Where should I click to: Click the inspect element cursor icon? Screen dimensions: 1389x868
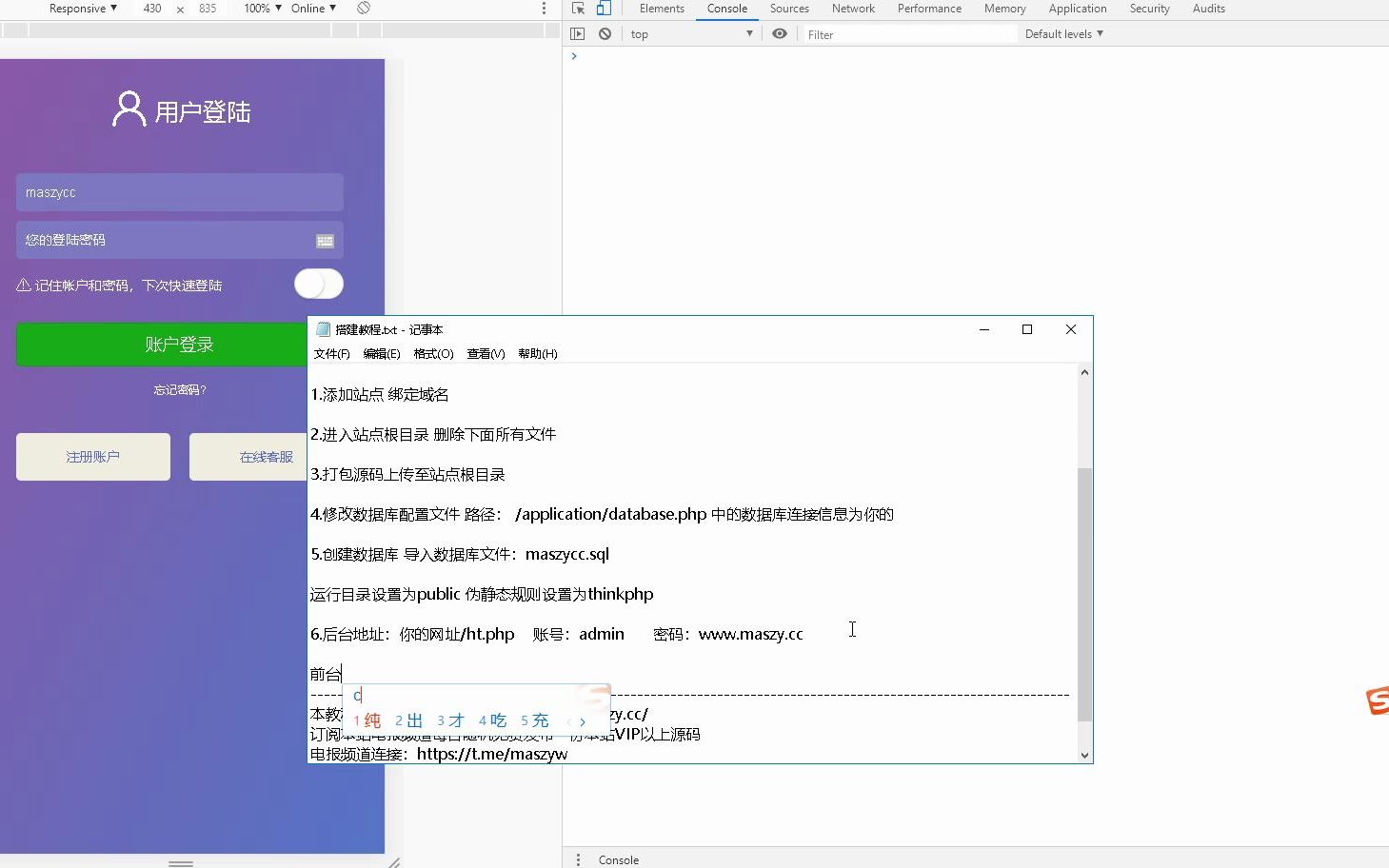tap(578, 9)
